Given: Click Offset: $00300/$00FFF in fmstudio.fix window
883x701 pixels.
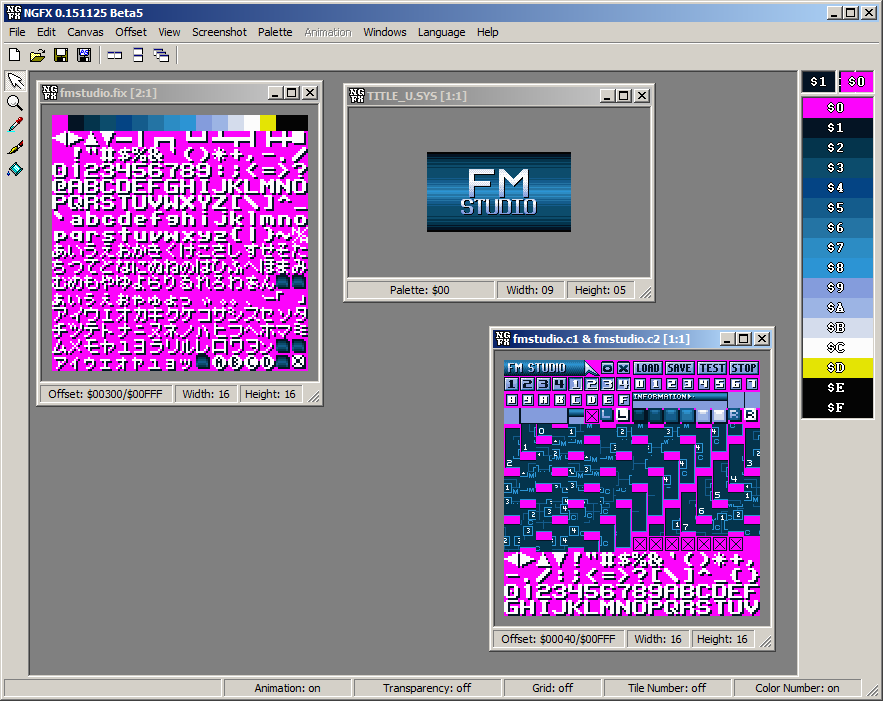Looking at the screenshot, I should [105, 394].
